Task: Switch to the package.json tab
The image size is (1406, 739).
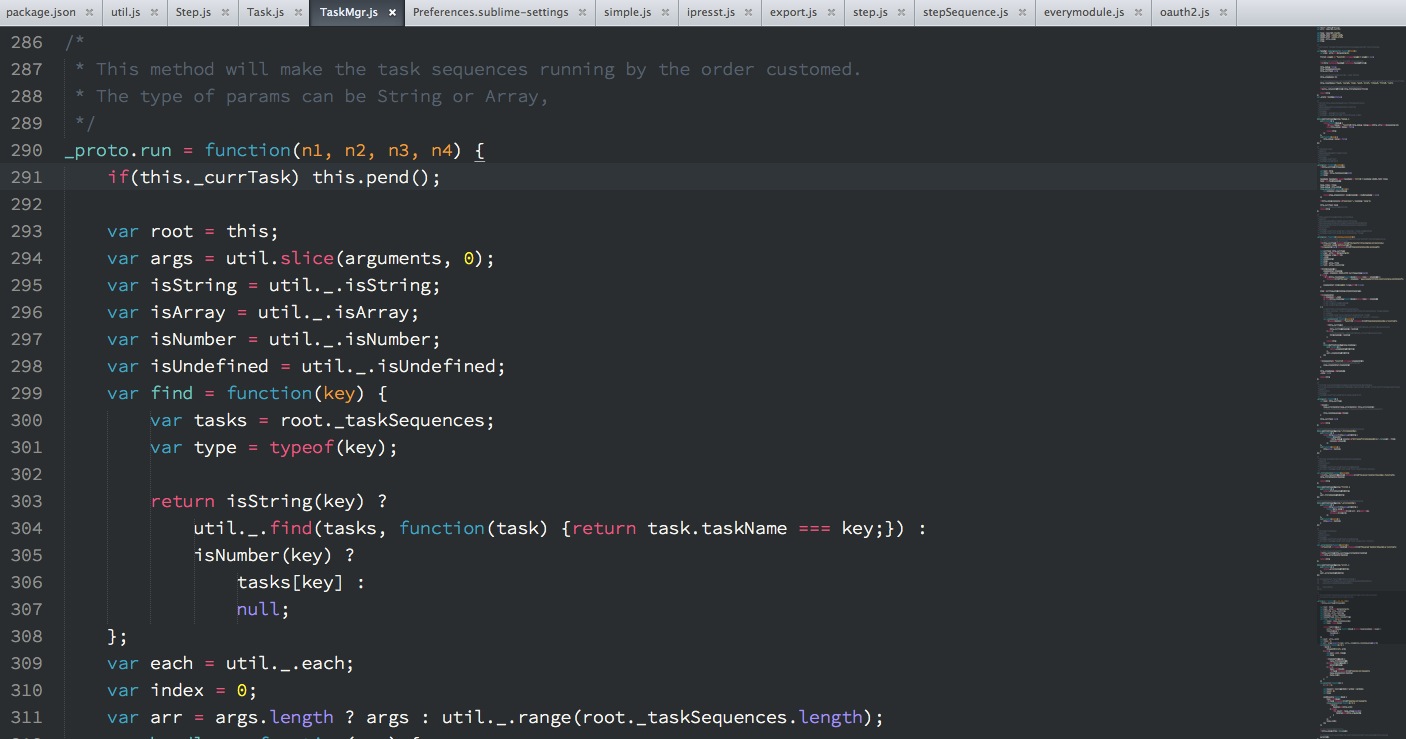Action: [x=41, y=13]
